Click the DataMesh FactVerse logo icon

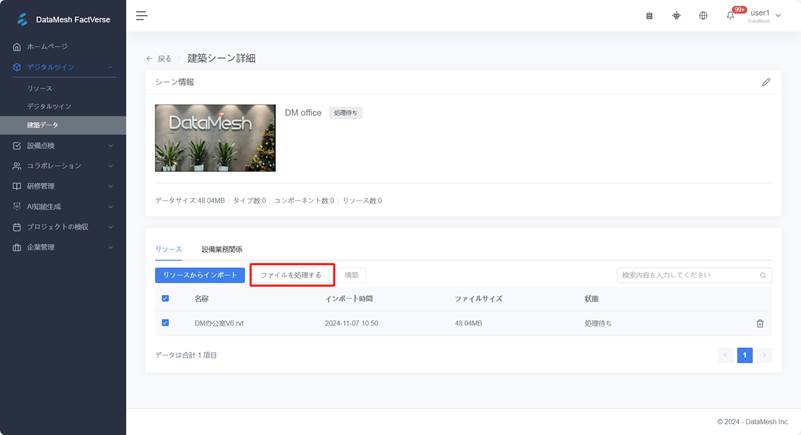(x=22, y=19)
